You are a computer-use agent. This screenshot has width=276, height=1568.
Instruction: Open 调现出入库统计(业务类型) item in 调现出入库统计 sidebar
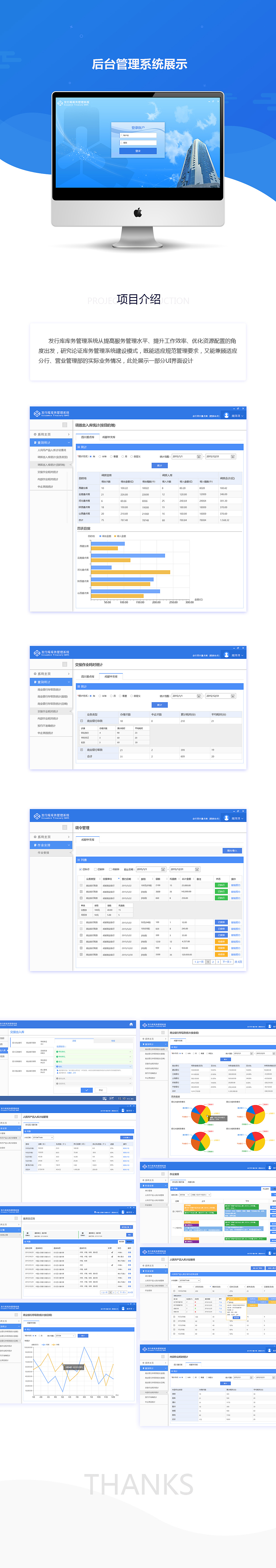52,457
